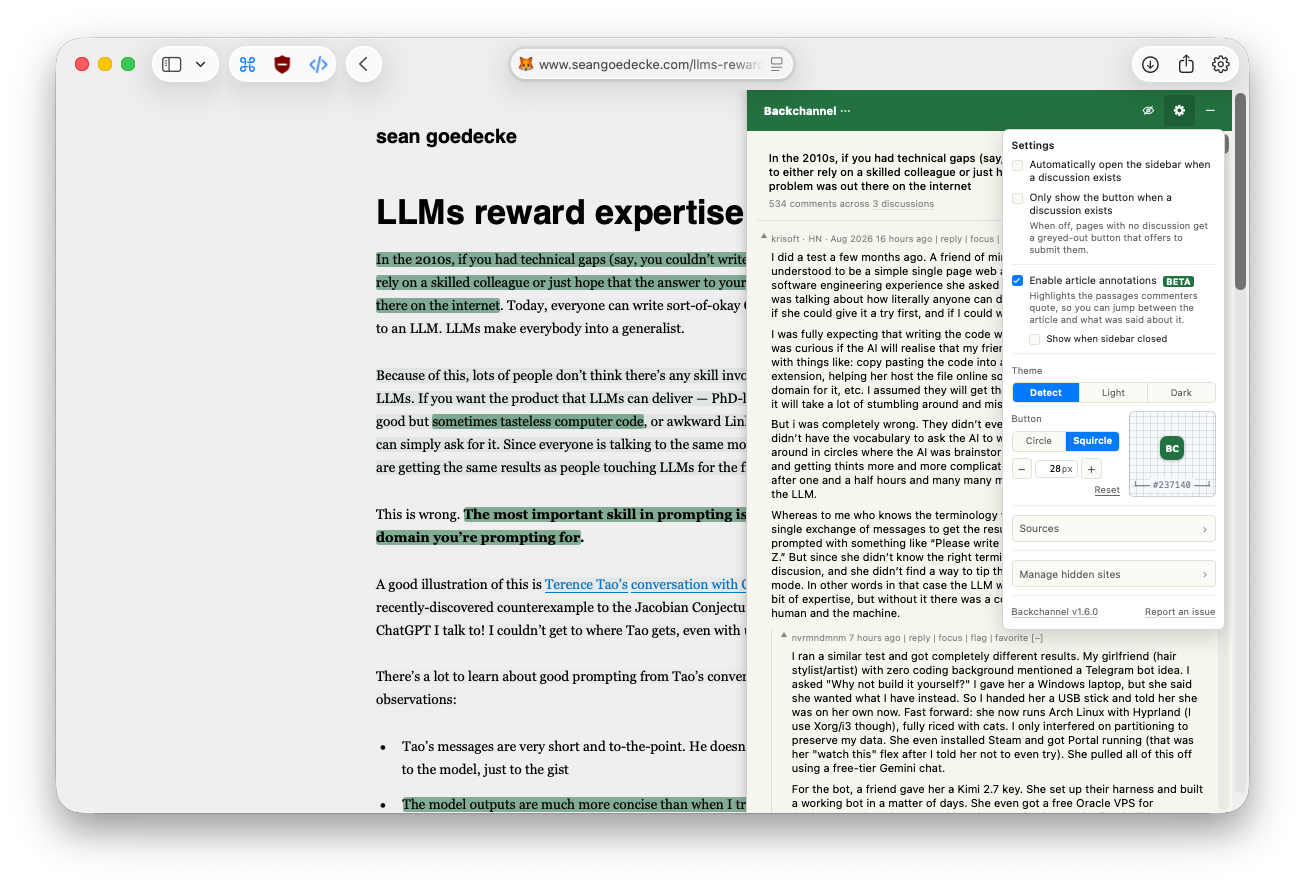1305x887 pixels.
Task: Open the red shield blocker extension
Action: point(283,64)
